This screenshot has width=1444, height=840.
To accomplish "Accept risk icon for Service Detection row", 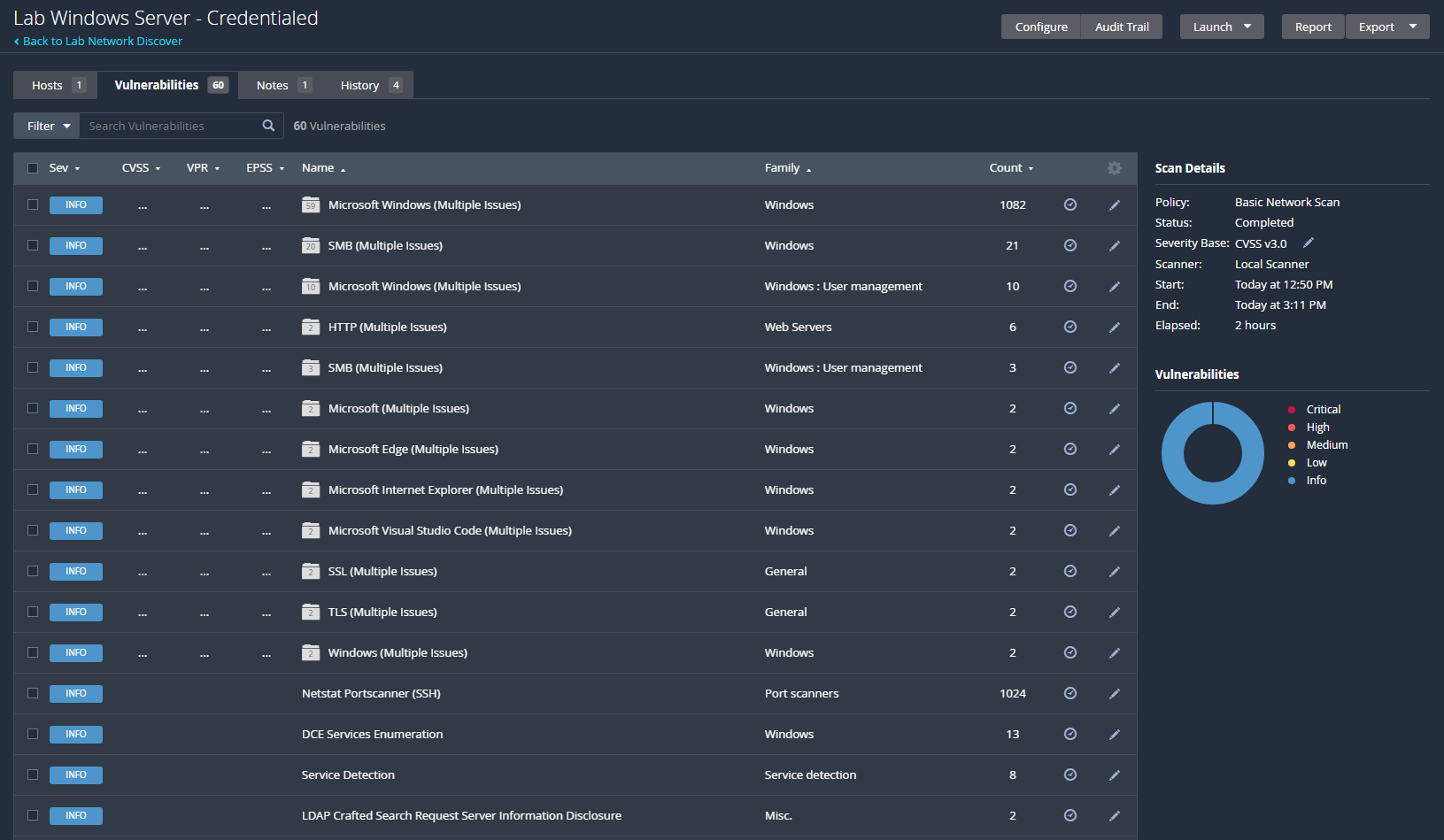I will (1070, 774).
